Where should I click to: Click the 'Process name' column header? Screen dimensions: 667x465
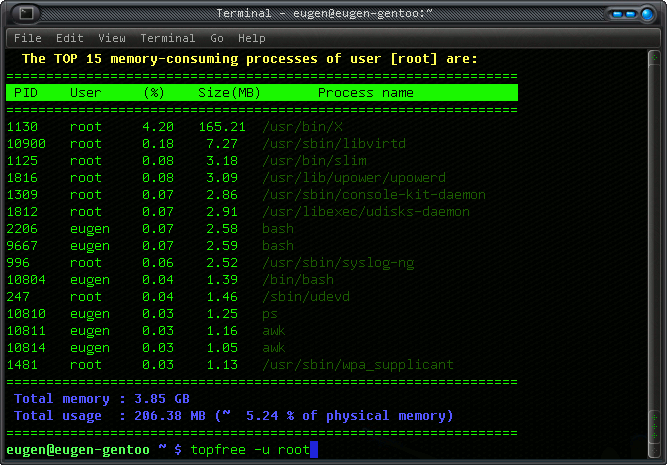[x=366, y=93]
